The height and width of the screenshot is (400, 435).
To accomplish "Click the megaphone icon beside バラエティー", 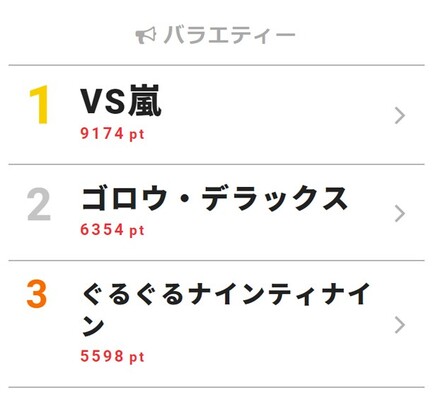I will (146, 35).
